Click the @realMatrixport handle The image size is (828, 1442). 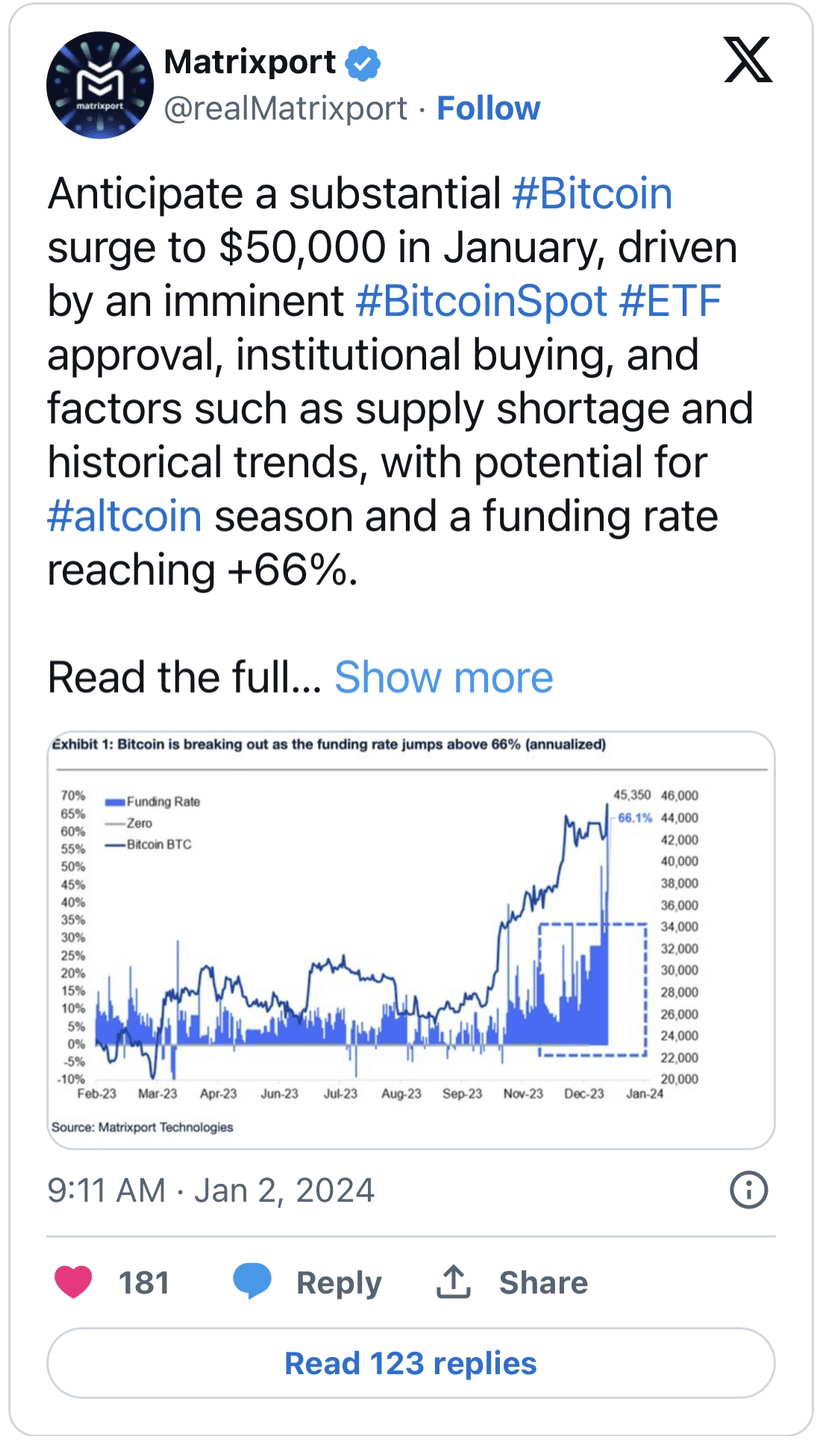click(x=285, y=108)
